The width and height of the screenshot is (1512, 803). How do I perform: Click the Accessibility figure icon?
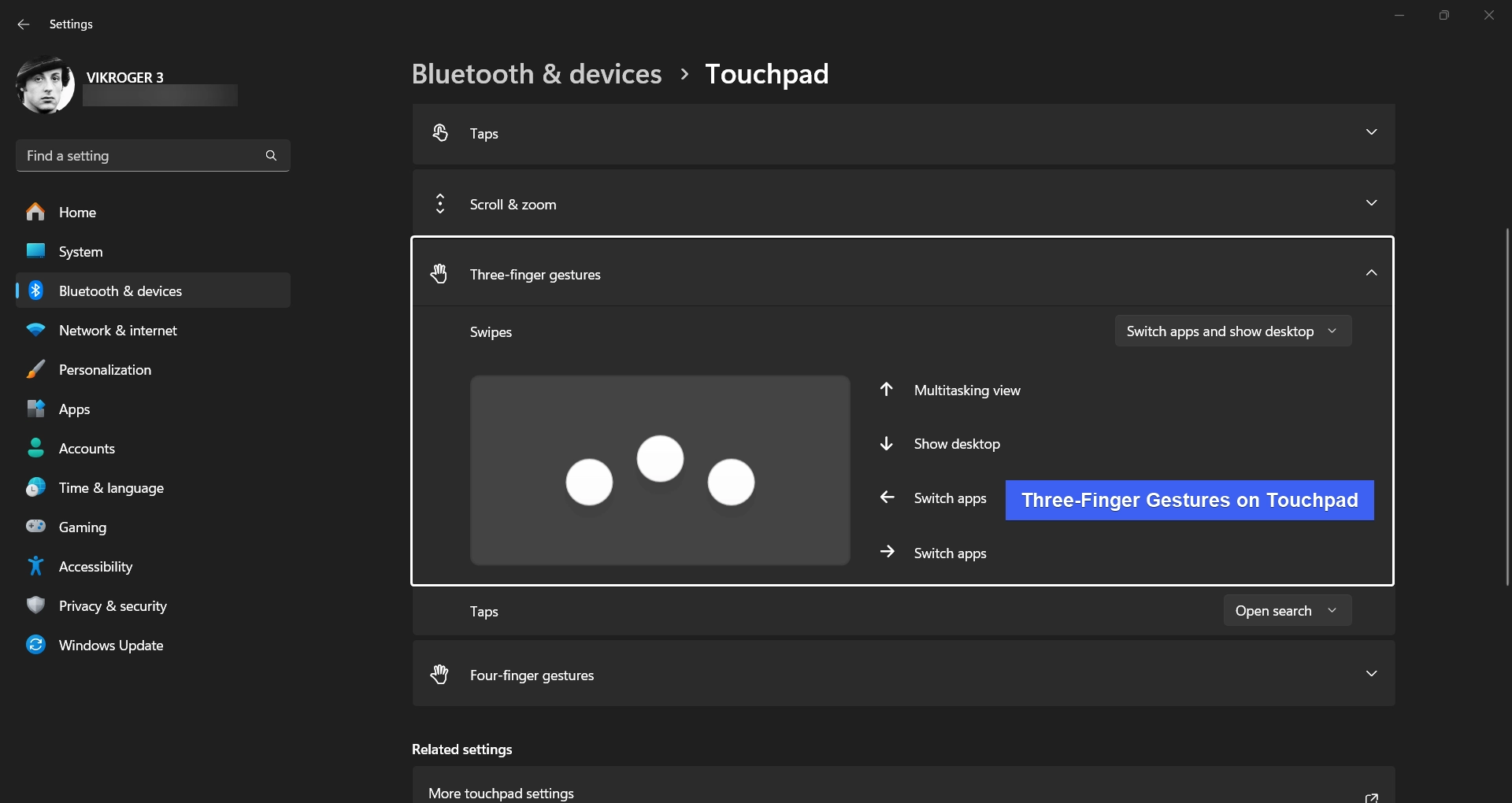pos(35,566)
